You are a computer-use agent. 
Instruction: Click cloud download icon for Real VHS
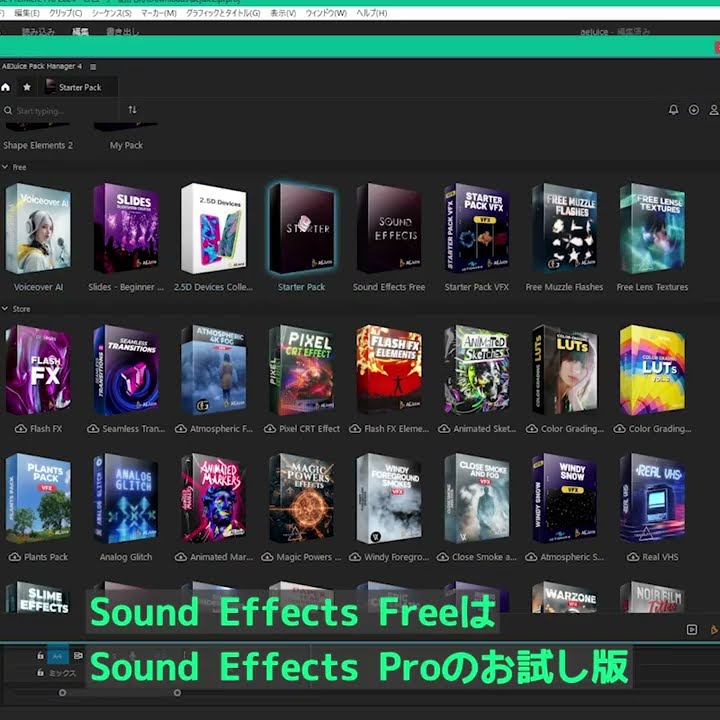click(633, 557)
